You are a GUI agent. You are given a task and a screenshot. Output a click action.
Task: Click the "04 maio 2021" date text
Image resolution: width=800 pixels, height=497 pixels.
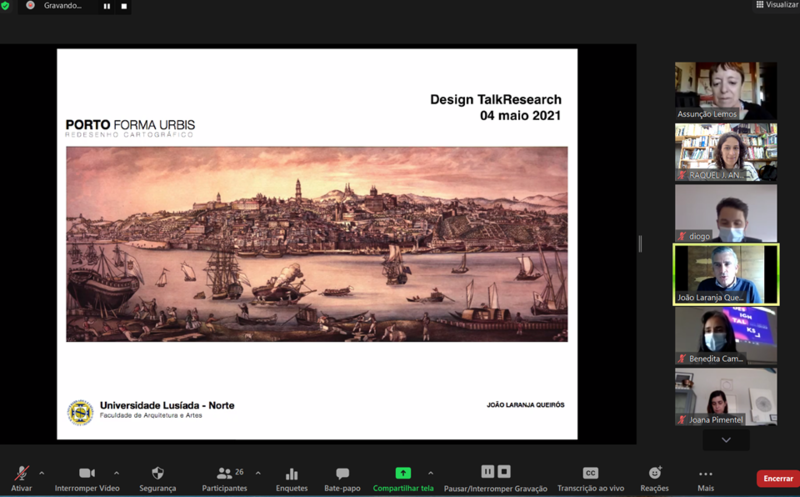tap(520, 115)
